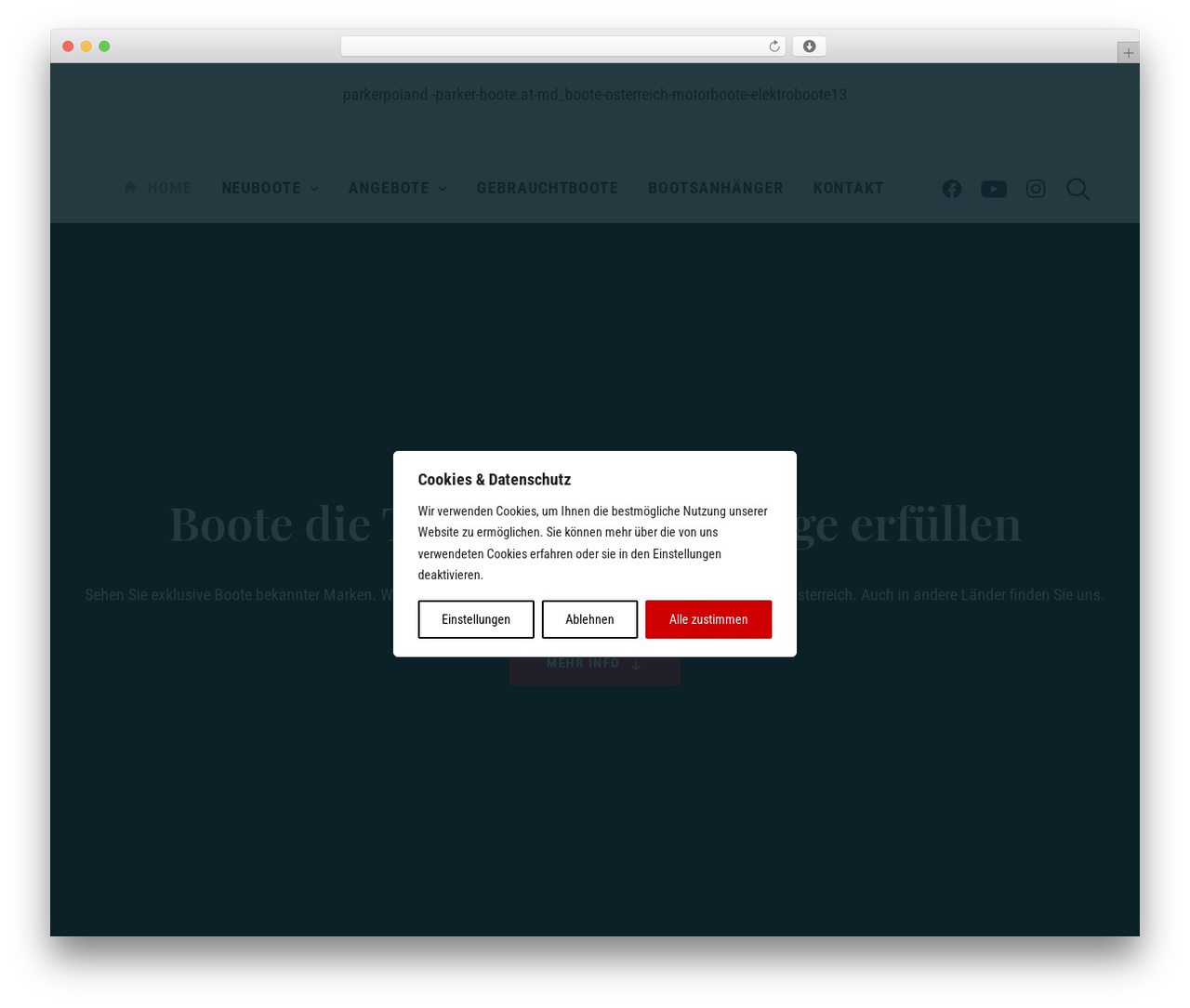Click the macOS green maximize button

point(104,46)
